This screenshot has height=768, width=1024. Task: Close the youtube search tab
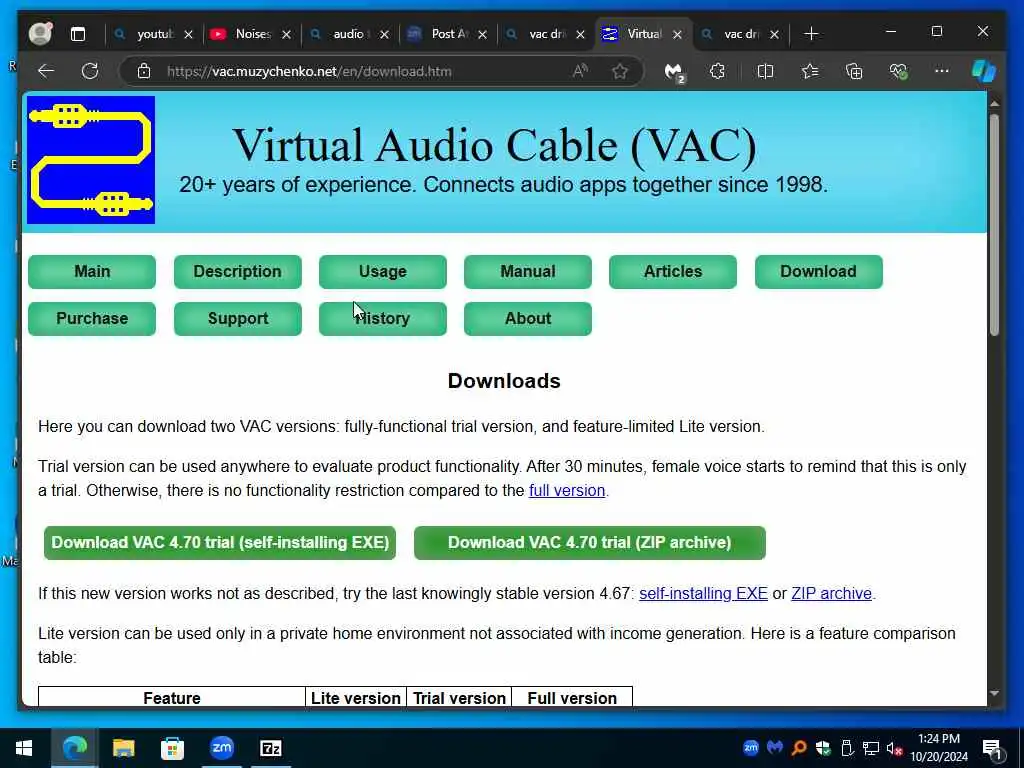(x=188, y=35)
